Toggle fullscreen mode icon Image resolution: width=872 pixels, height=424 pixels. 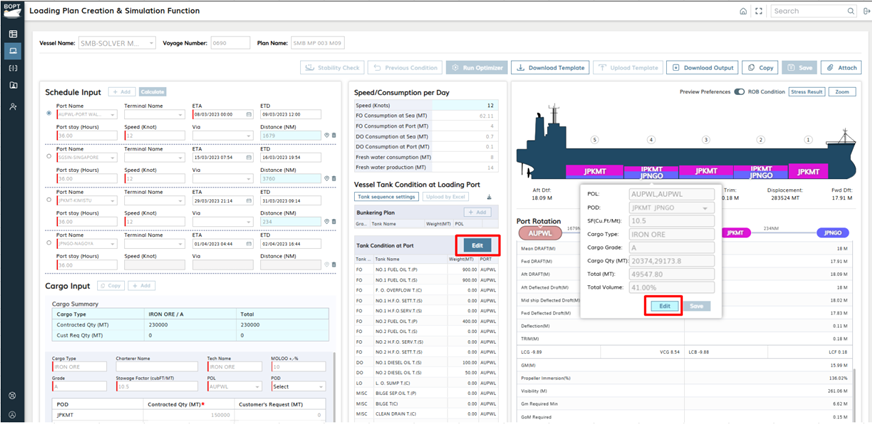point(758,11)
